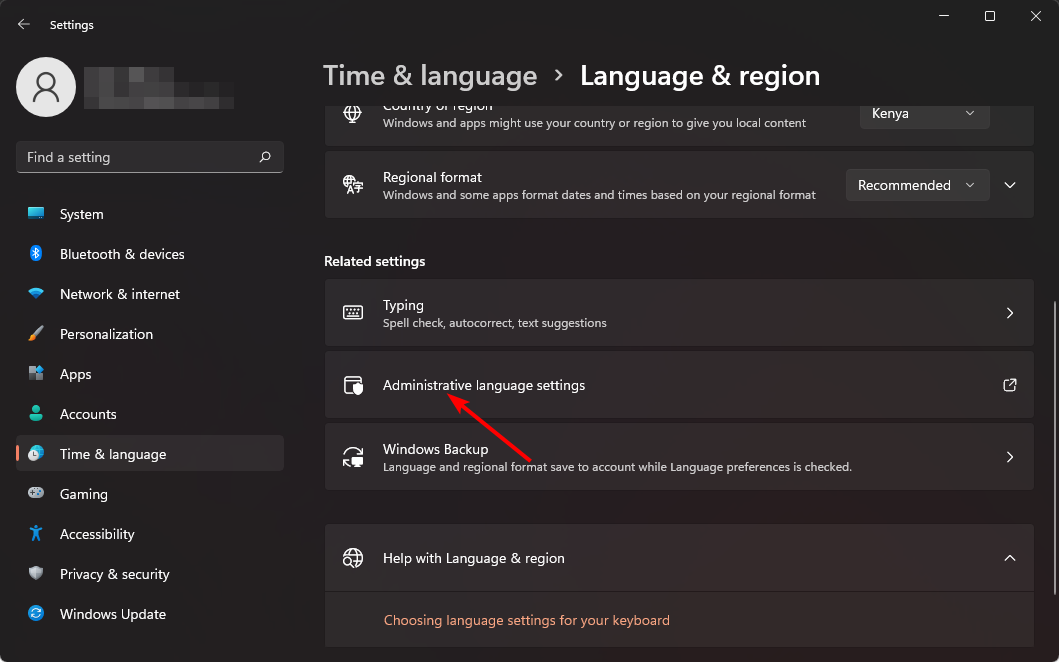Go to Privacy & security settings
The height and width of the screenshot is (662, 1059).
pyautogui.click(x=114, y=574)
